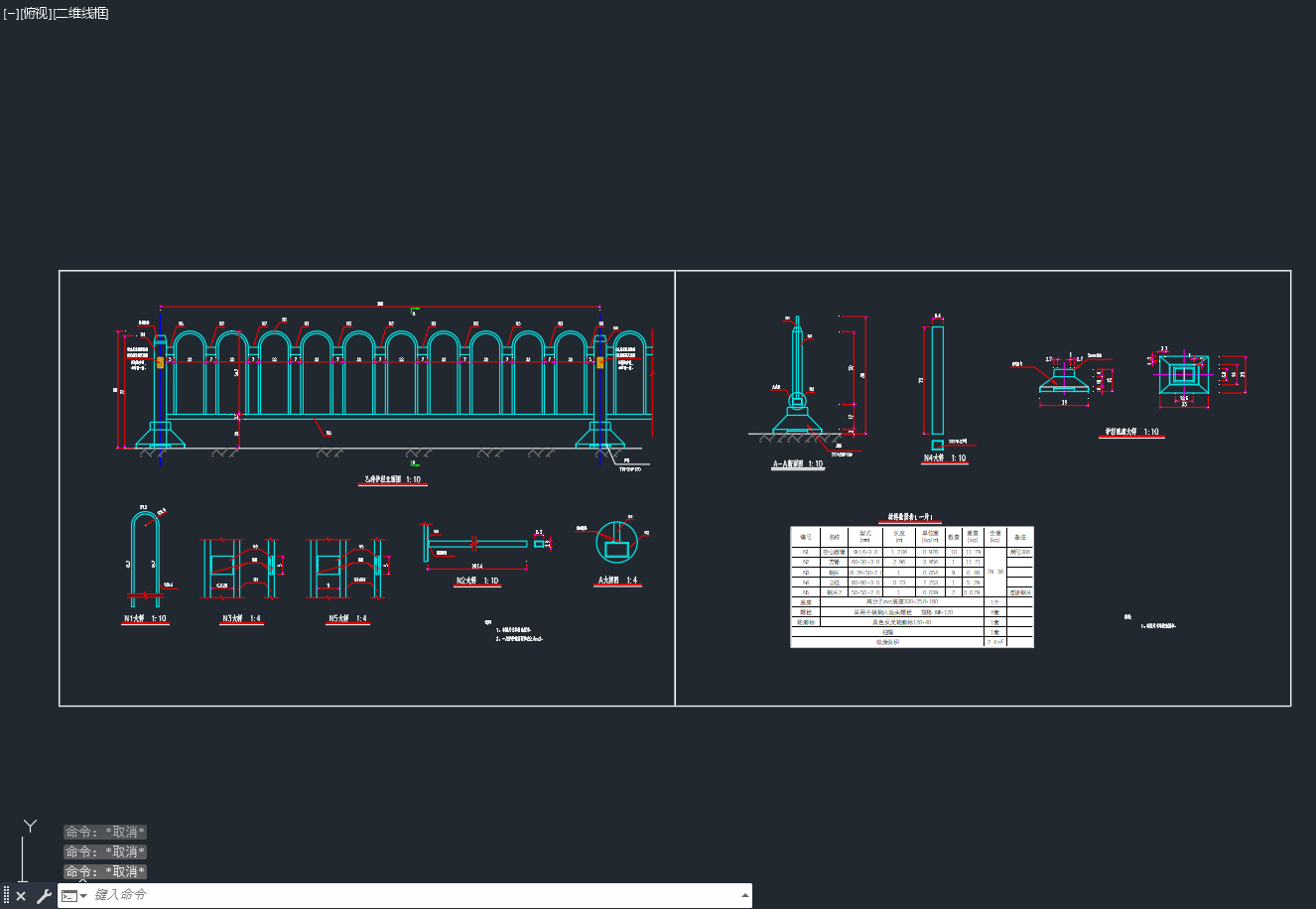Click the 螺栓 row label in table
The image size is (1316, 909).
pyautogui.click(x=806, y=612)
